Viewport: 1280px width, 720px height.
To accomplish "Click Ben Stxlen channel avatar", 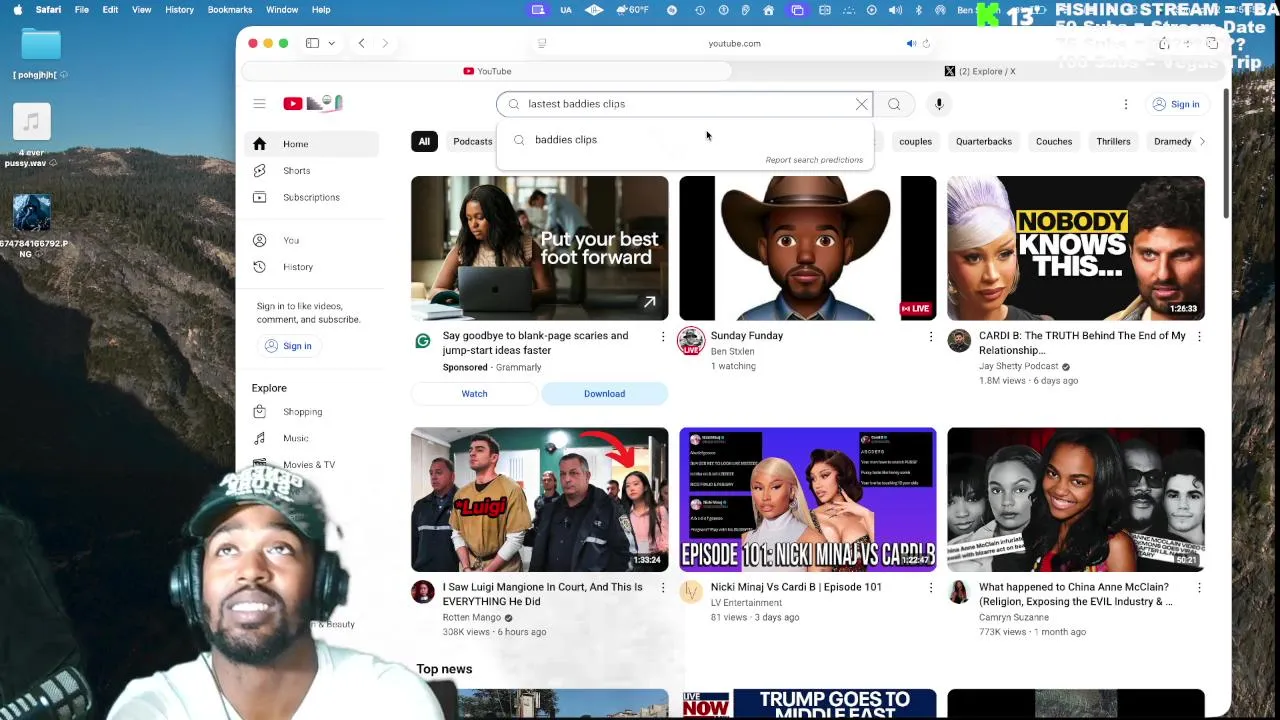I will (691, 341).
